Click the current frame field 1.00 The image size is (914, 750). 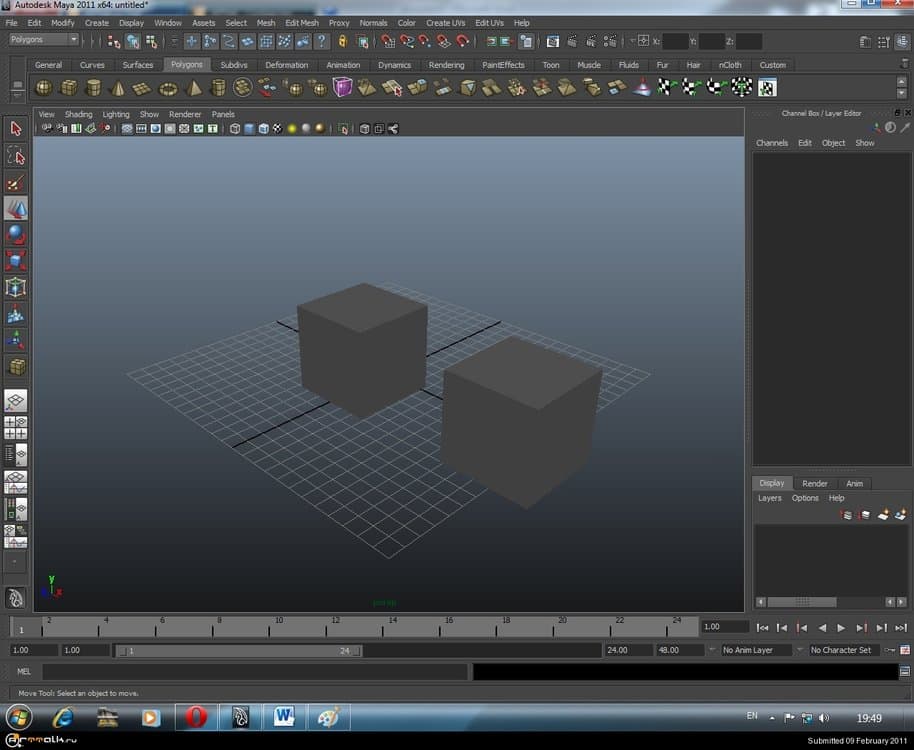point(725,626)
